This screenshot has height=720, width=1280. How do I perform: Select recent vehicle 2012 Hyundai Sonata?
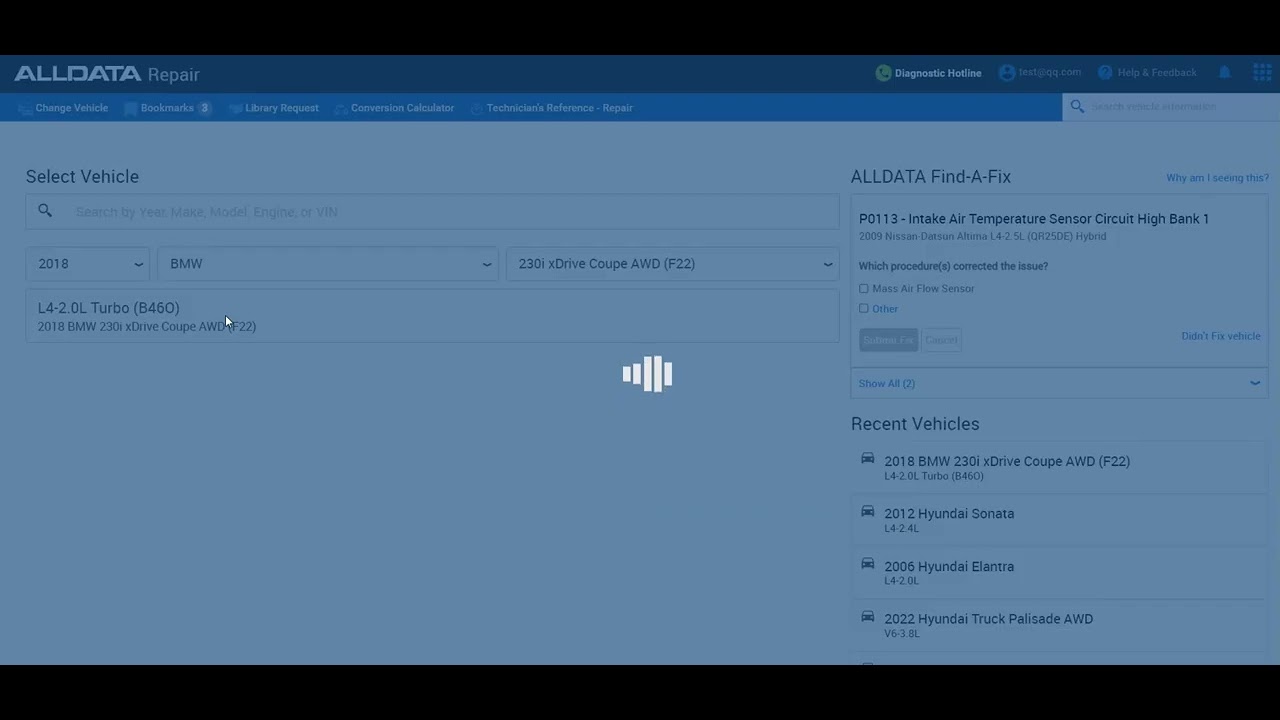click(x=1059, y=519)
